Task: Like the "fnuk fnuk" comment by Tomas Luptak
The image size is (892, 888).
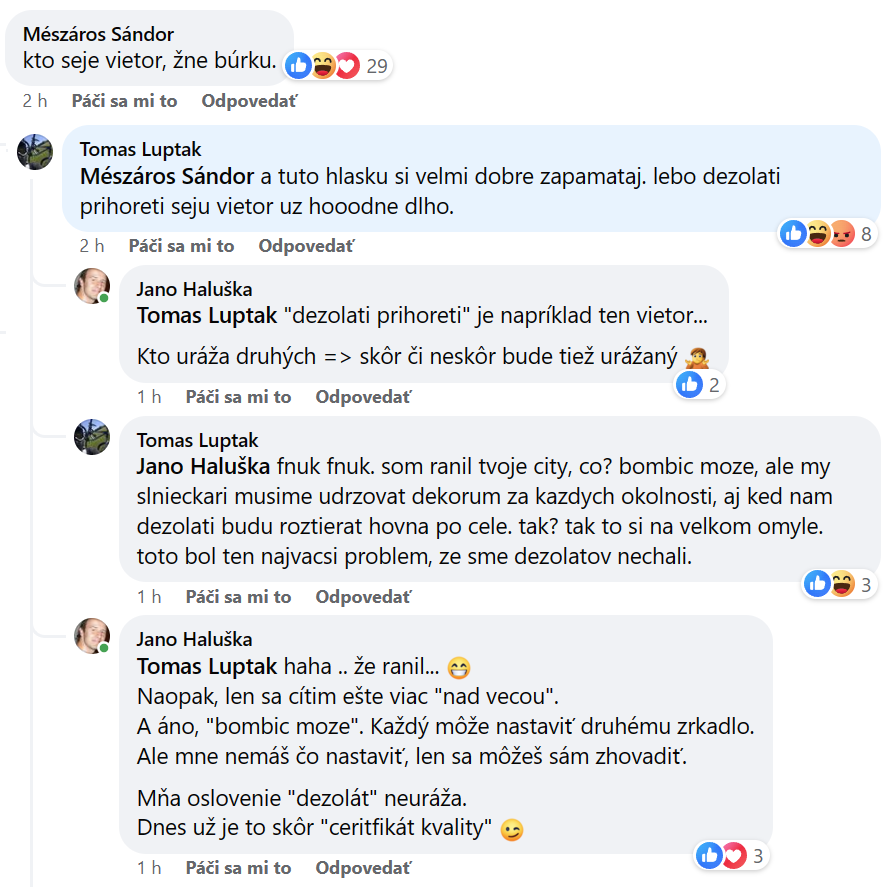Action: pyautogui.click(x=238, y=597)
